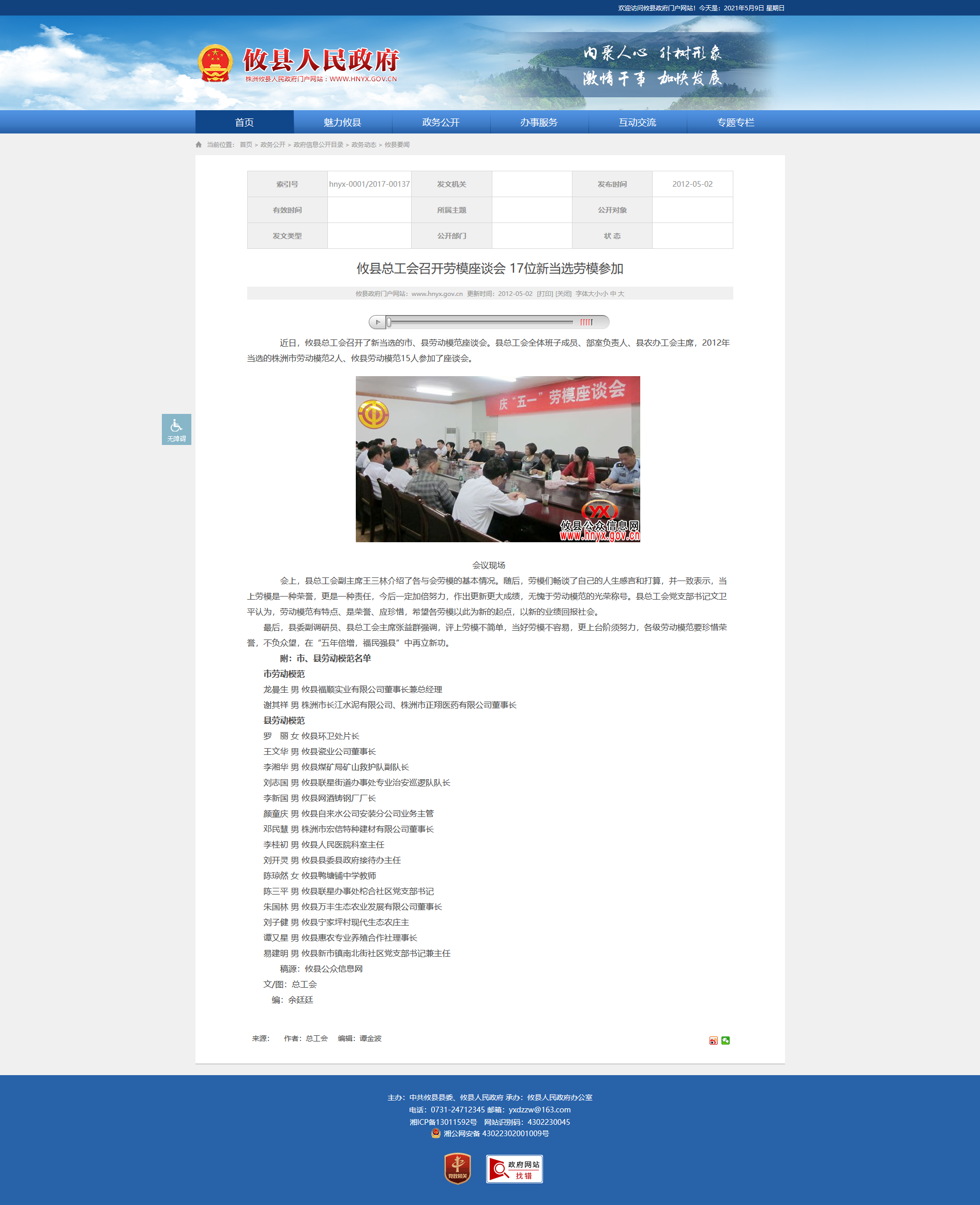Set font size to 大

coord(621,294)
